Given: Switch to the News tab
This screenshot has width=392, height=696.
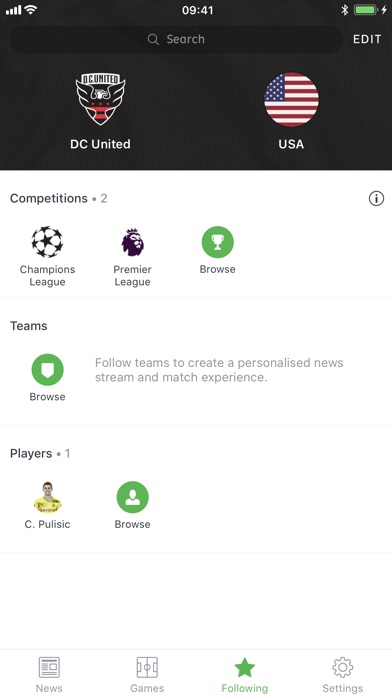Looking at the screenshot, I should pyautogui.click(x=49, y=675).
